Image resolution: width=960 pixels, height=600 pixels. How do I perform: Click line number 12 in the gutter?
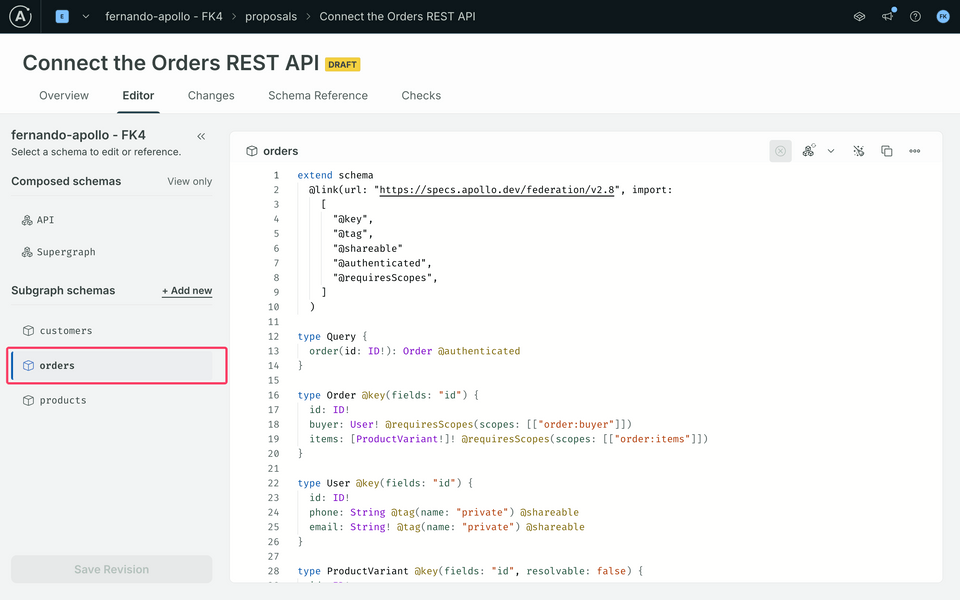click(273, 337)
